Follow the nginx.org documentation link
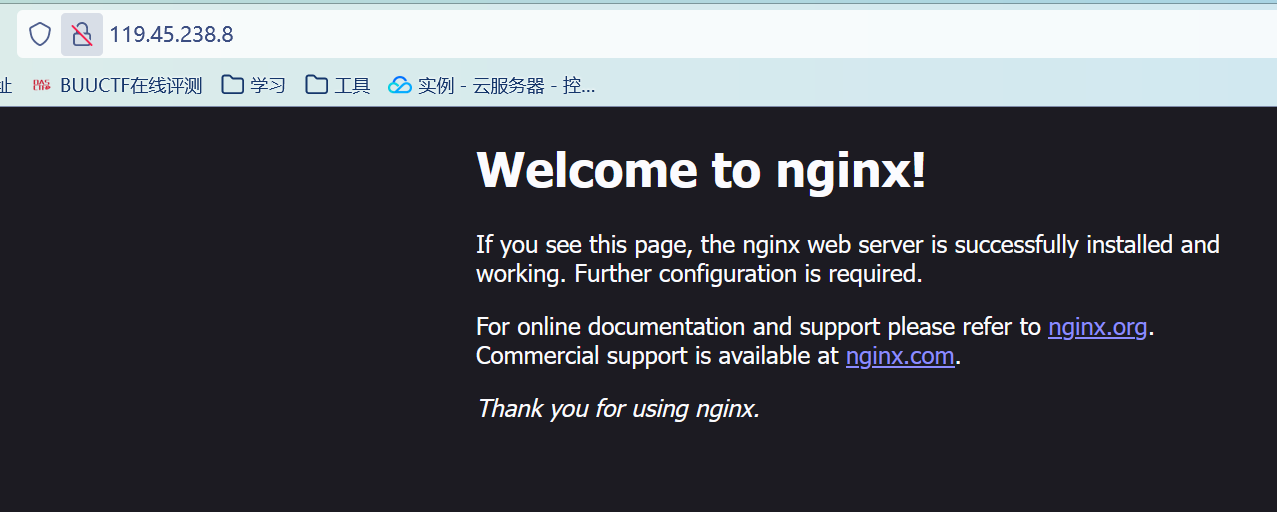1277x512 pixels. tap(1098, 327)
